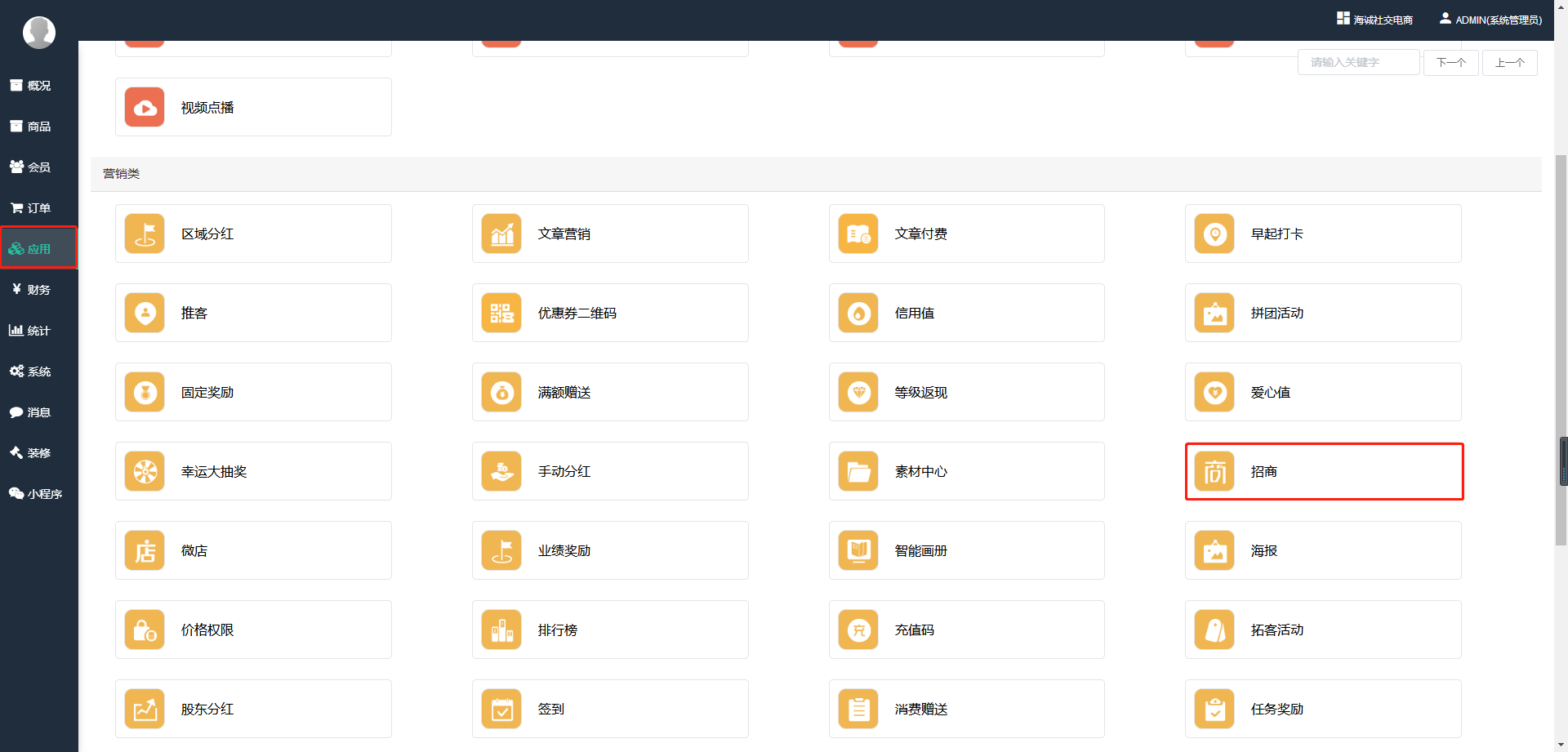Focus the 请输入关键字 search field
1568x752 pixels.
pos(1359,63)
